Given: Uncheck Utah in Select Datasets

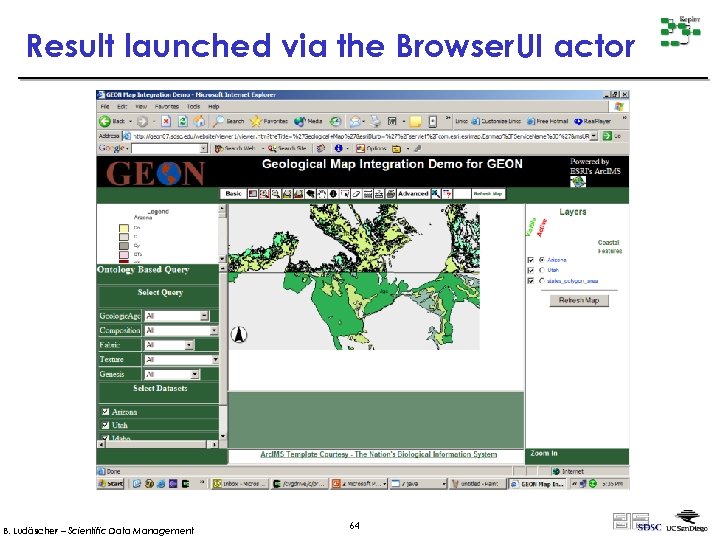Looking at the screenshot, I should tap(106, 425).
